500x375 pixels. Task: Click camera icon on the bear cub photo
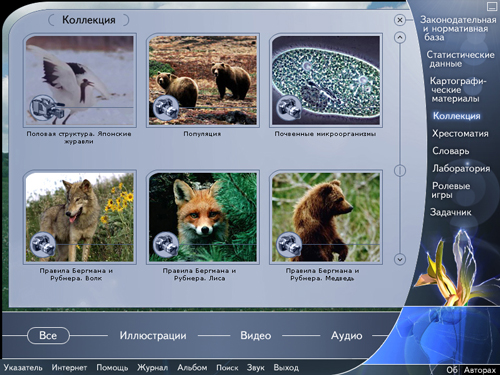(289, 244)
